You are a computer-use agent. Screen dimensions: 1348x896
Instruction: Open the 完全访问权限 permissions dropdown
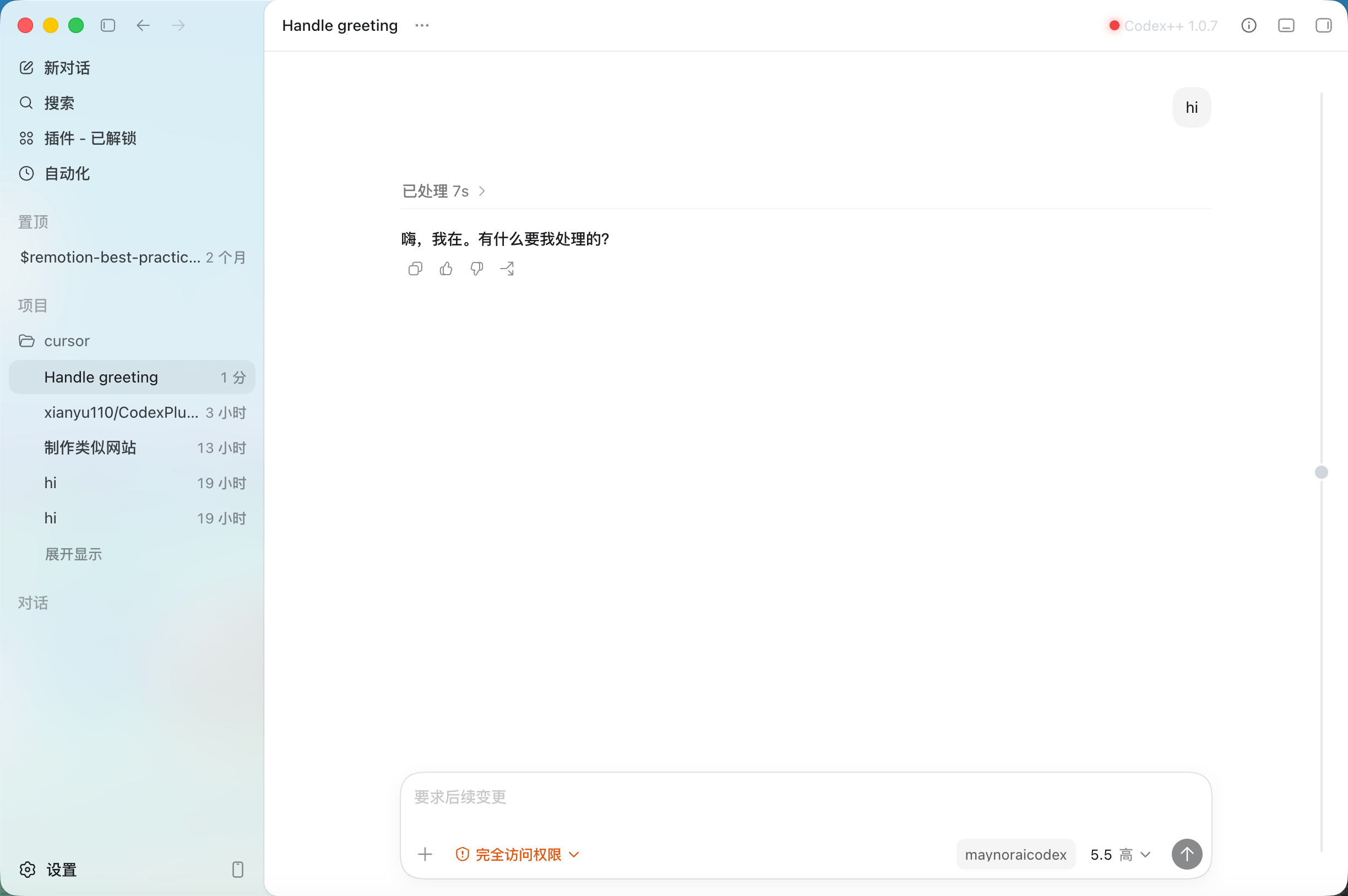tap(518, 854)
